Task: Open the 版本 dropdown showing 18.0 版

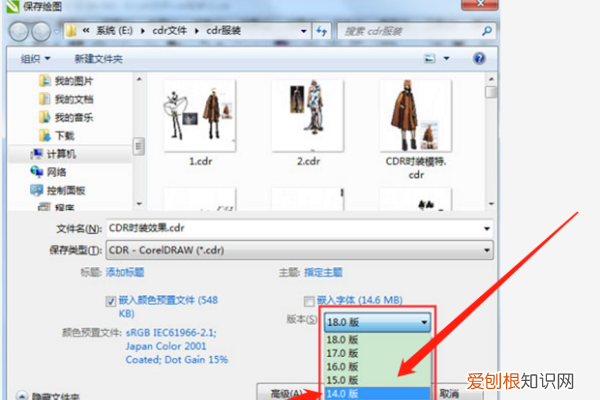Action: click(x=377, y=322)
